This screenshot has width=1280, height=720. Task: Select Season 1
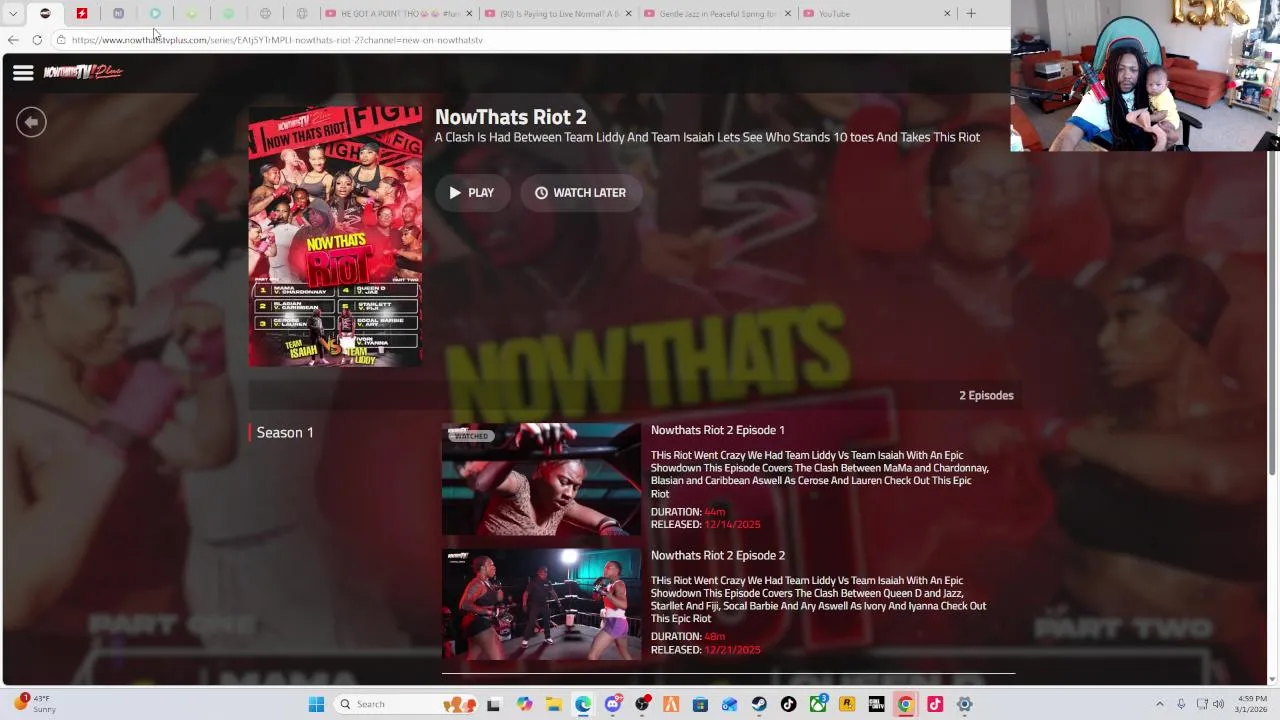[285, 432]
